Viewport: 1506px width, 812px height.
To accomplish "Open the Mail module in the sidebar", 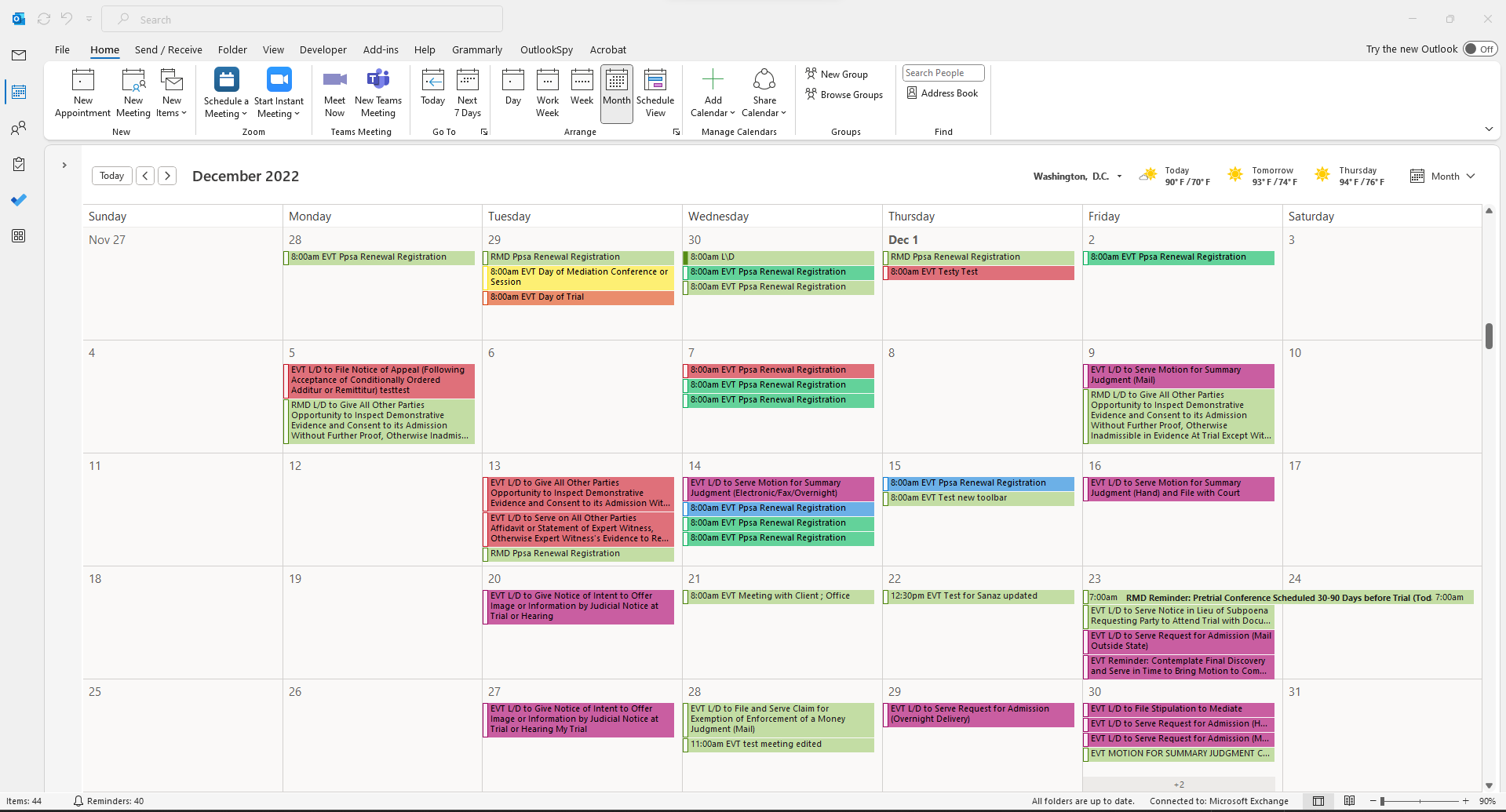I will [x=19, y=55].
